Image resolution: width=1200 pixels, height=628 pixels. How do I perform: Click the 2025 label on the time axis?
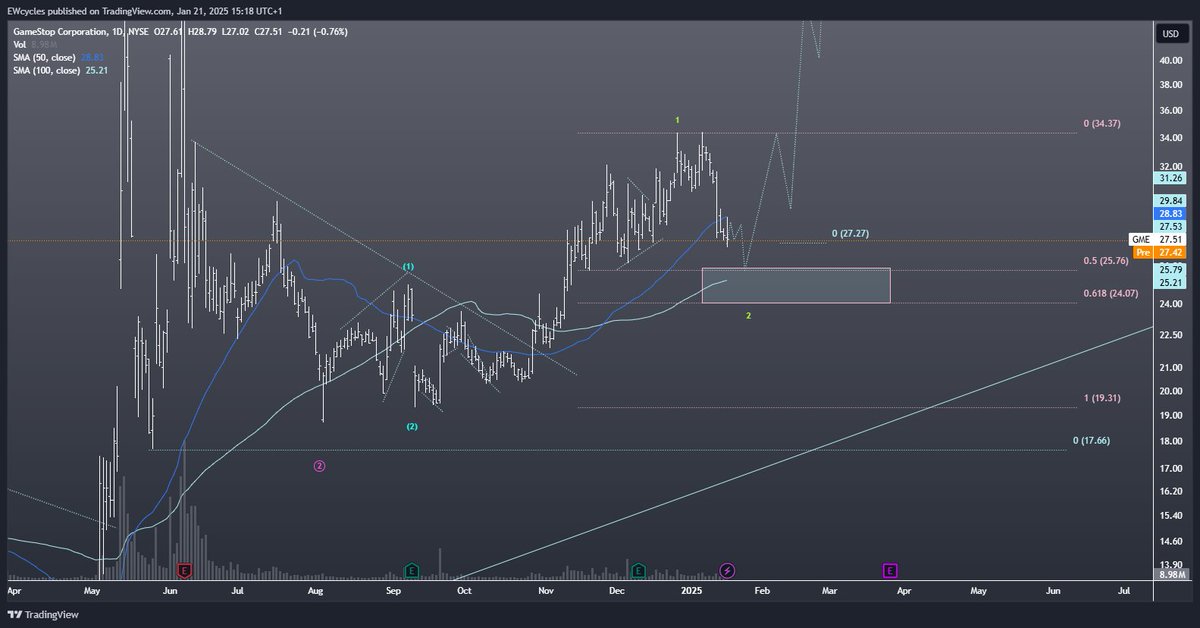pyautogui.click(x=692, y=591)
